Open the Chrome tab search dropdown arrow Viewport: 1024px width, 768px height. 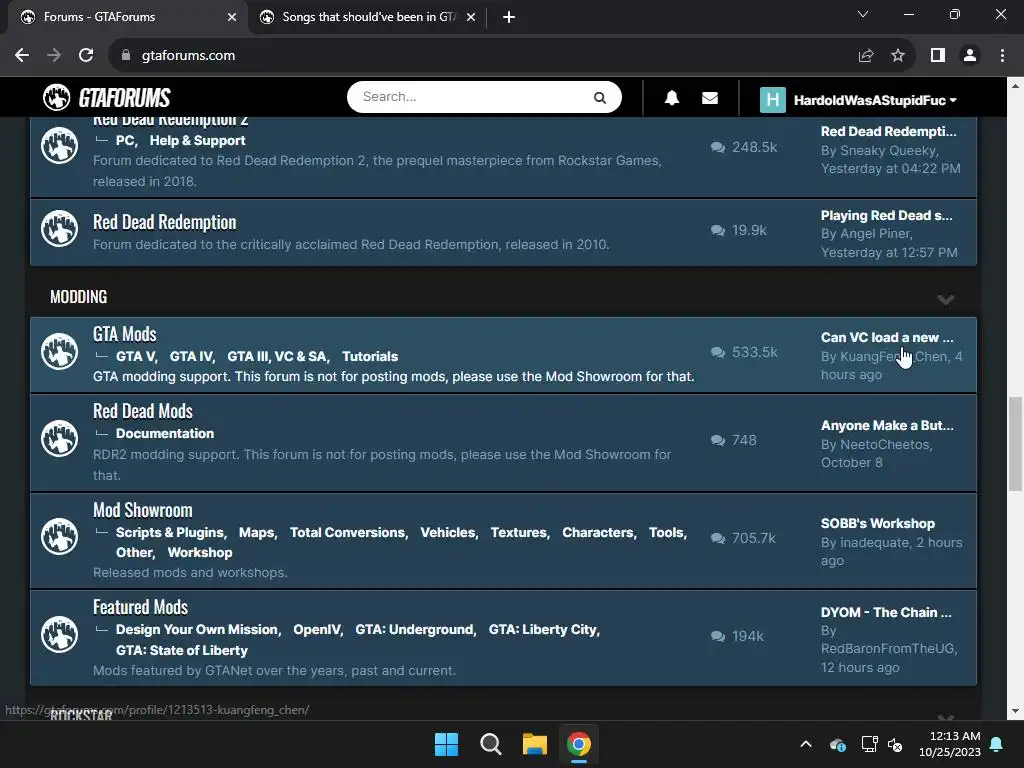(863, 14)
